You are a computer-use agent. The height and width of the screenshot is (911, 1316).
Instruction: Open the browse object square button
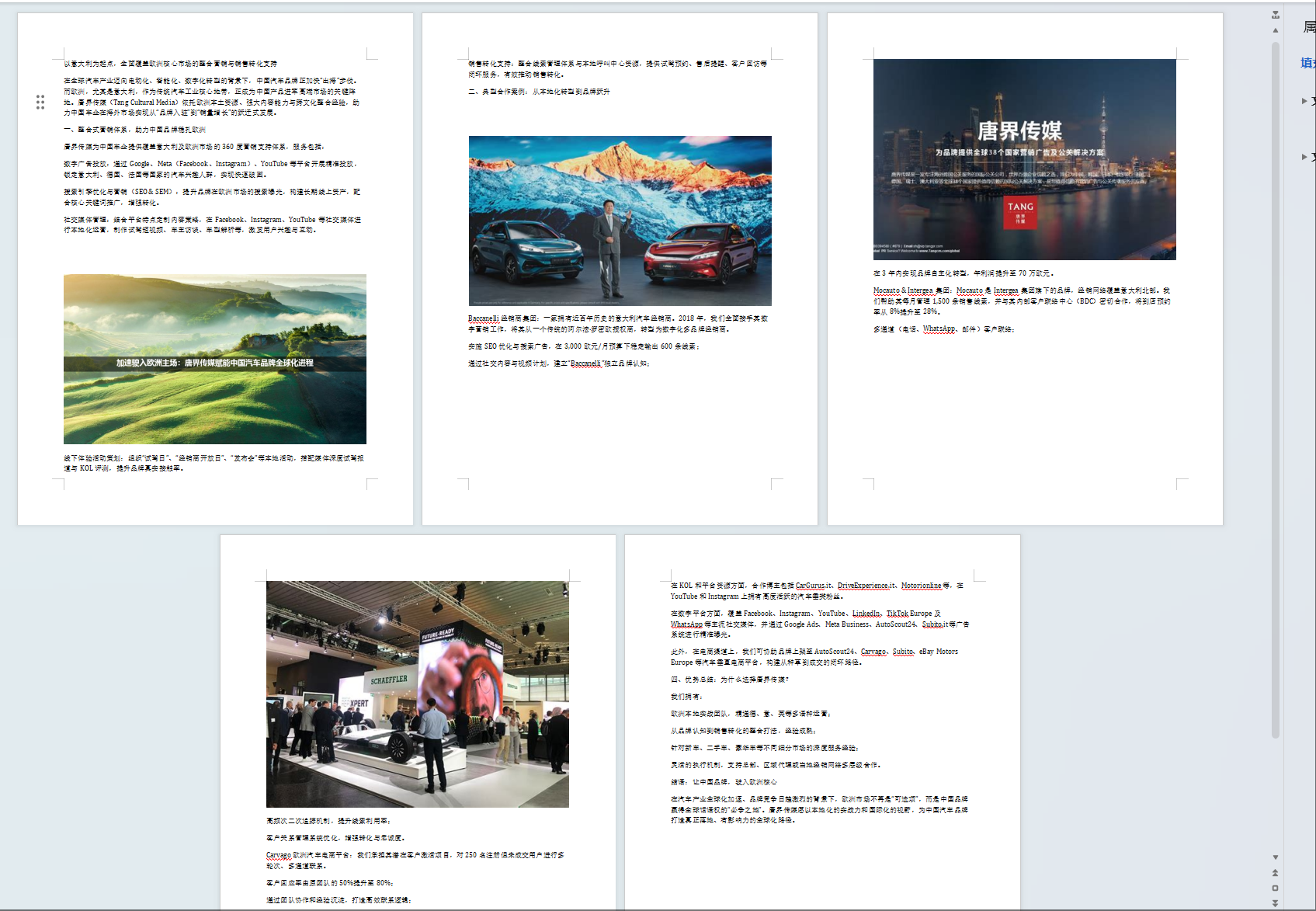point(1275,888)
